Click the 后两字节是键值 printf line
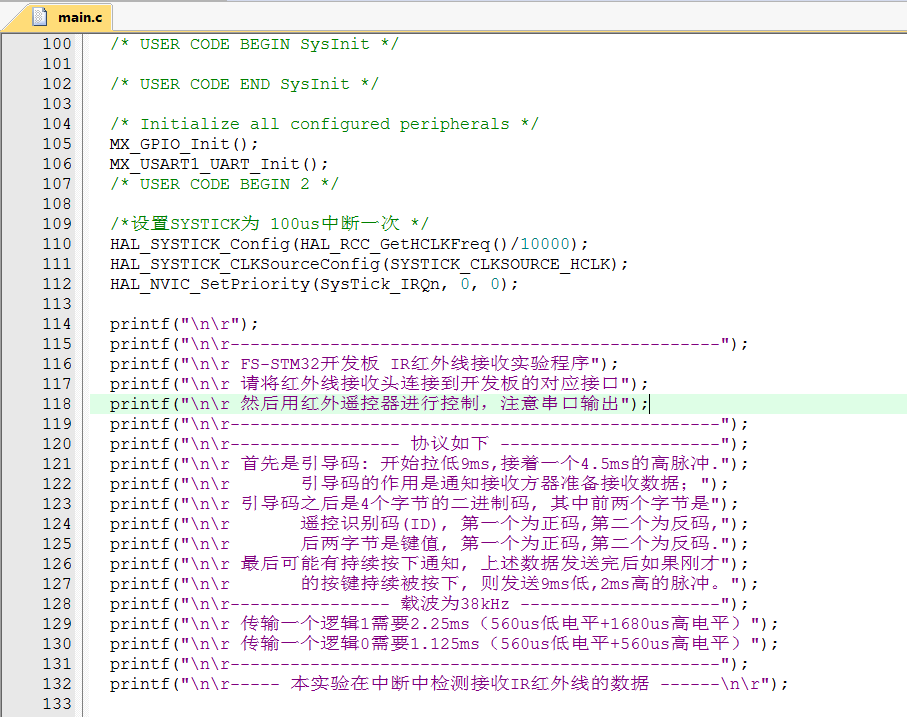The image size is (907, 717). pos(429,544)
